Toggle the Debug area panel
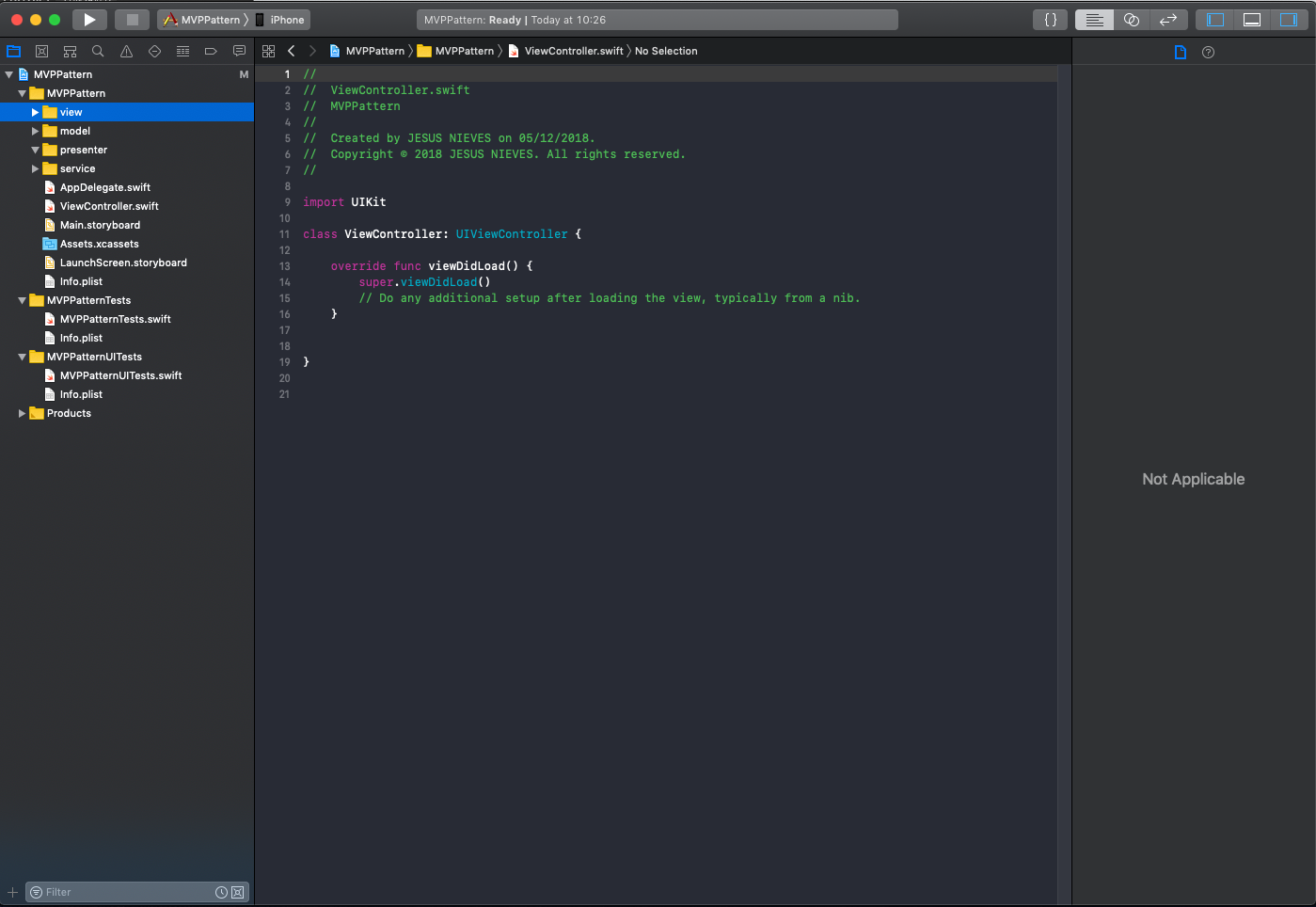 pyautogui.click(x=1252, y=20)
